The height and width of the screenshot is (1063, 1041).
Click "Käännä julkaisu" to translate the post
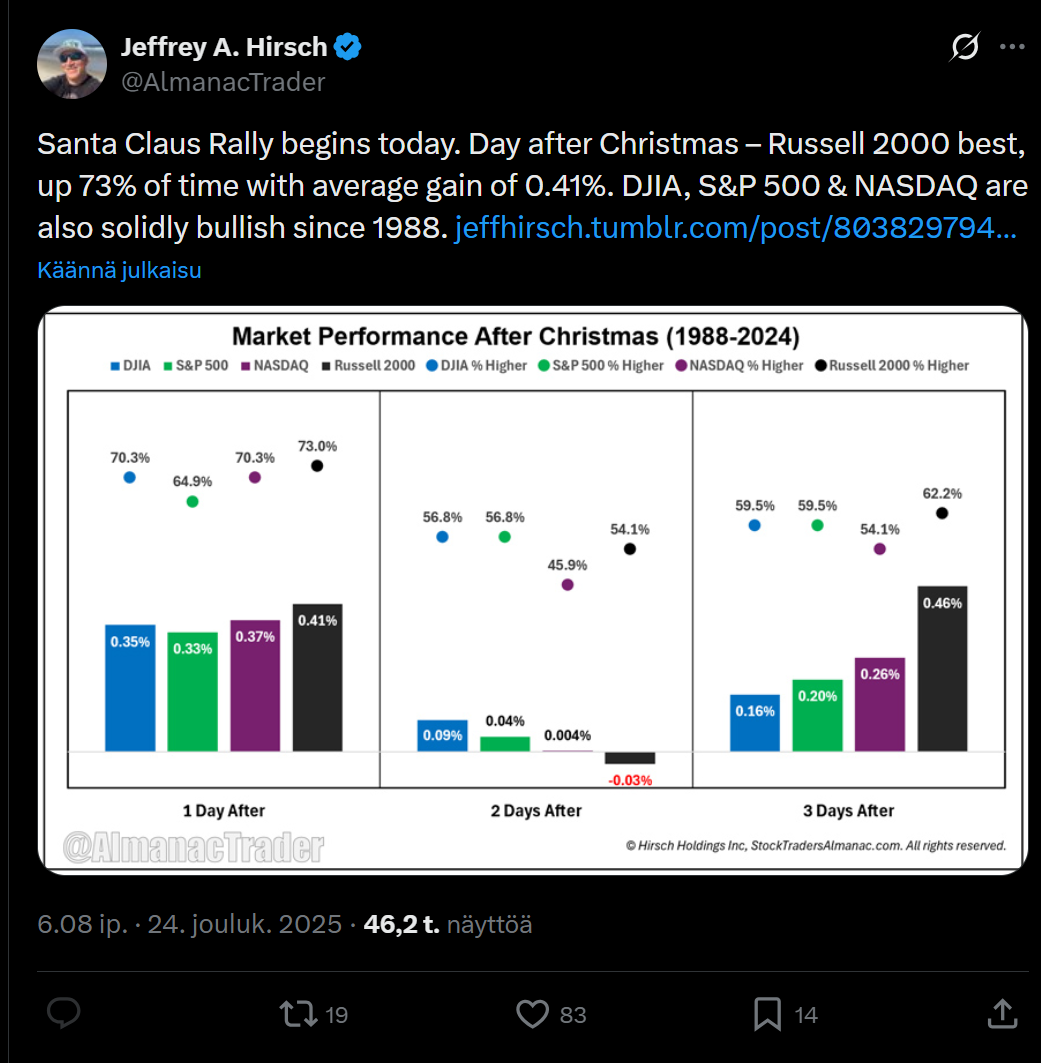tap(119, 270)
